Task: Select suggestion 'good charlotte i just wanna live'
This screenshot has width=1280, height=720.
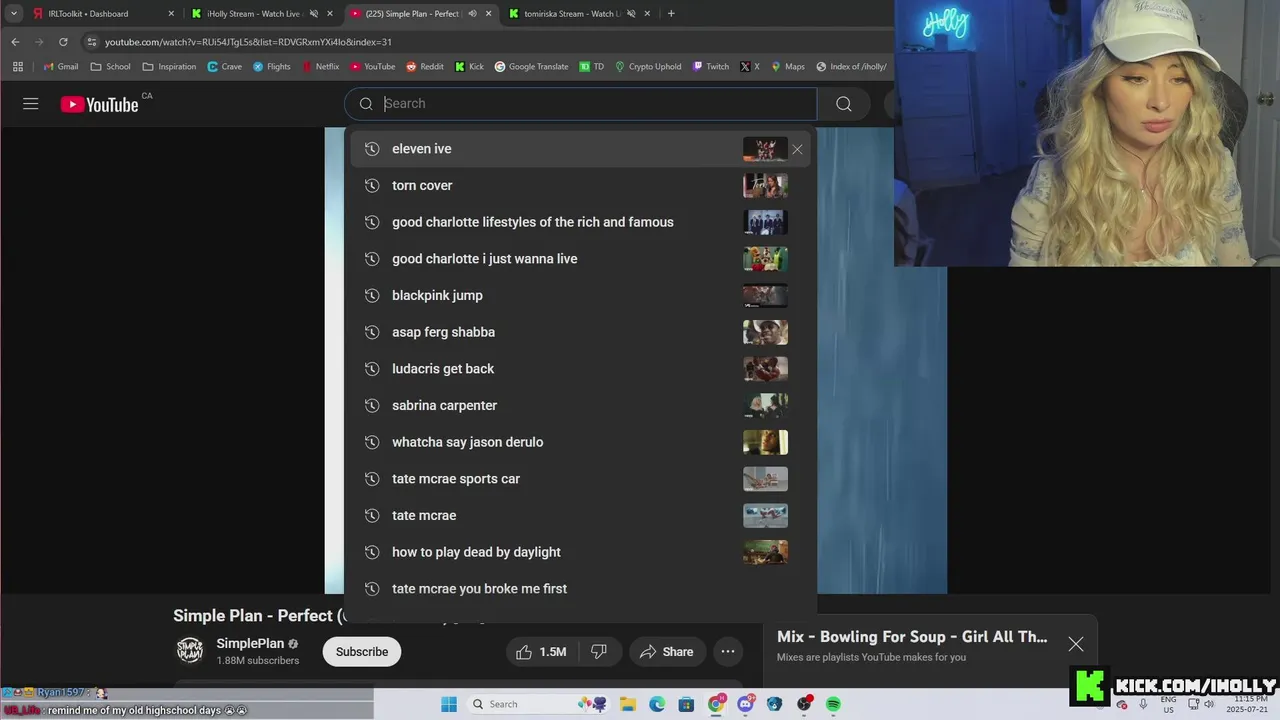Action: coord(580,259)
